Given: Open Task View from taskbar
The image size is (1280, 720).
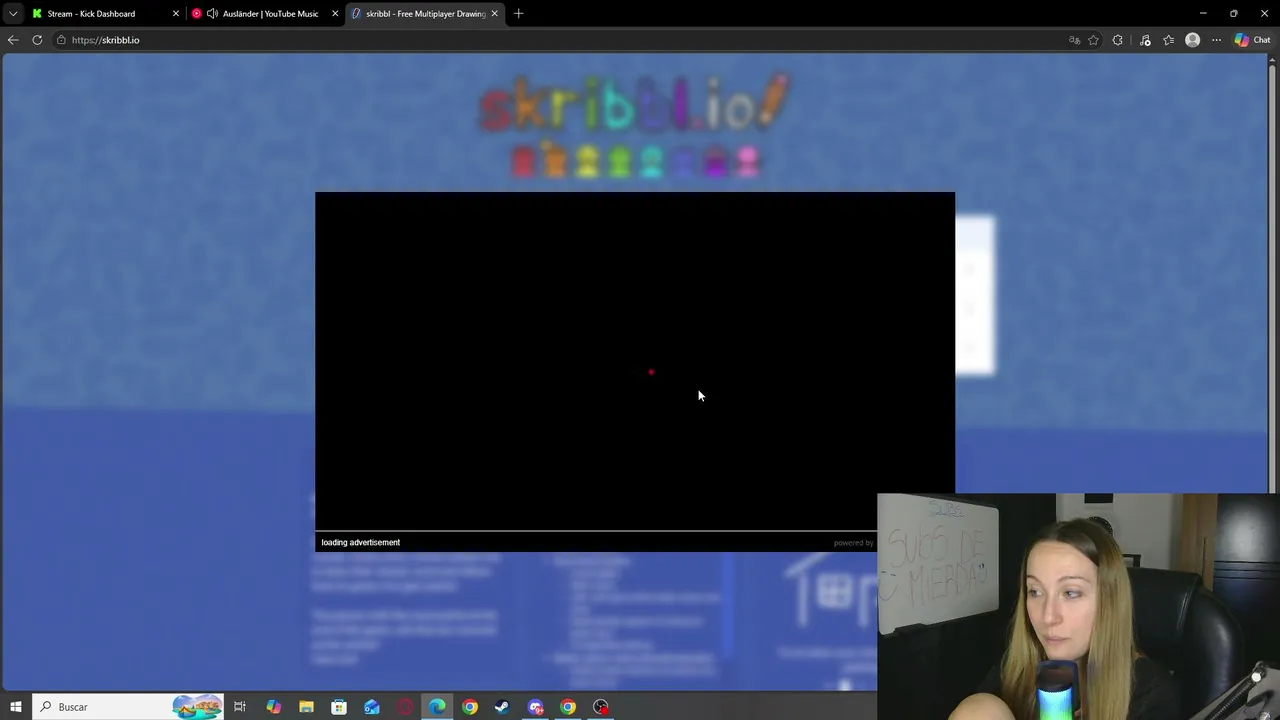Looking at the screenshot, I should (x=240, y=707).
